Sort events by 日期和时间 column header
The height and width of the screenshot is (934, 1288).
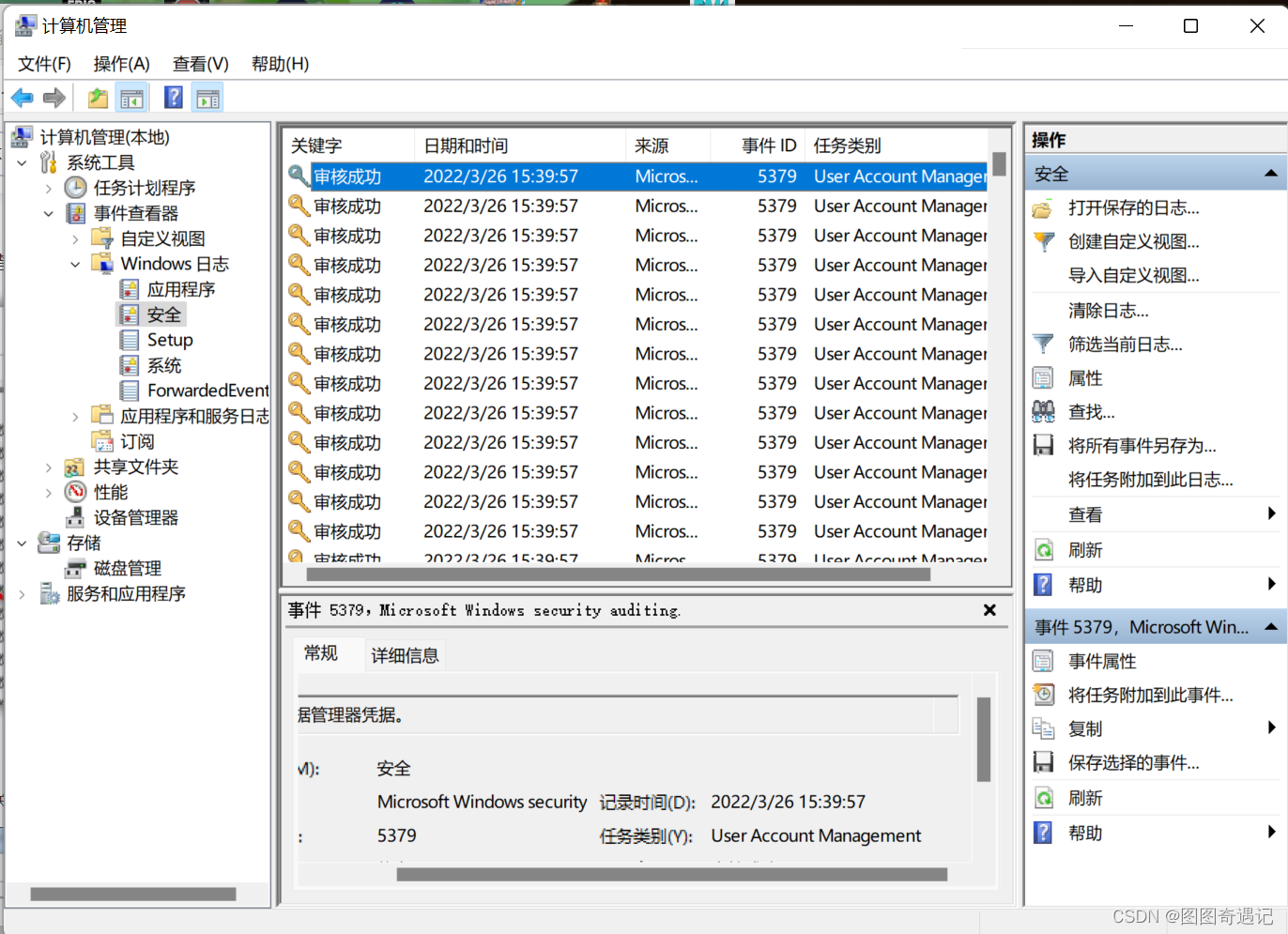point(520,145)
